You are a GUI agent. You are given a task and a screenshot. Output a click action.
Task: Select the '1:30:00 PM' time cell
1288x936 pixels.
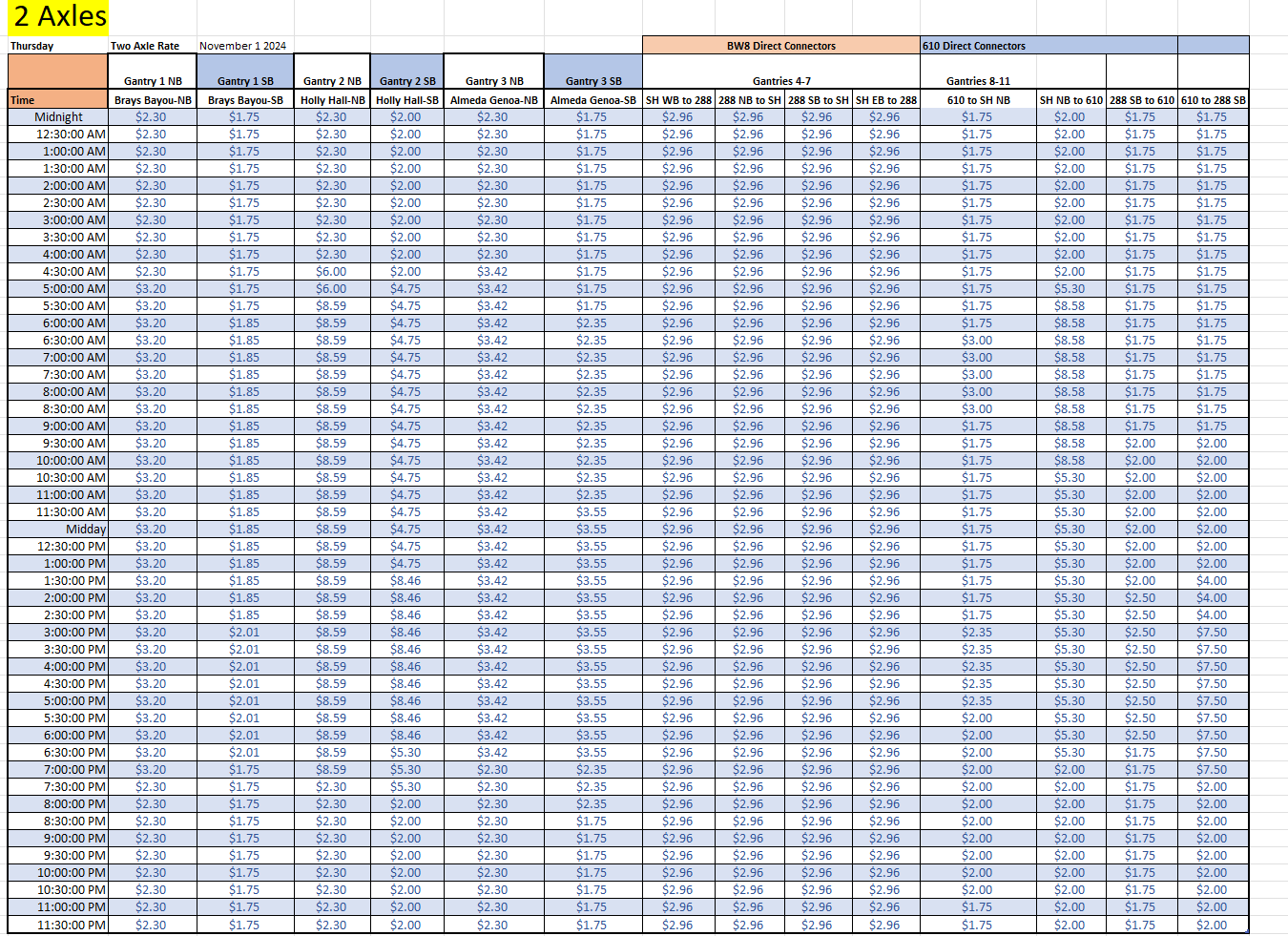58,580
